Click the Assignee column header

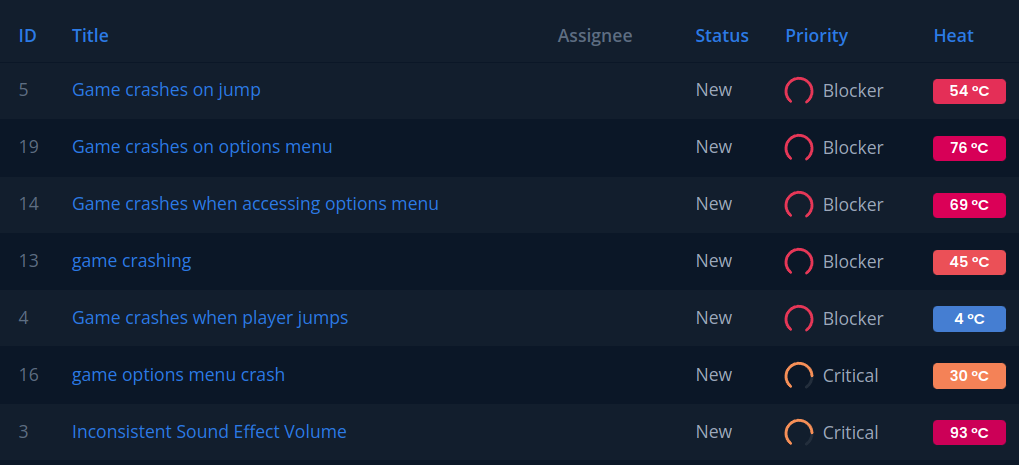pos(595,36)
